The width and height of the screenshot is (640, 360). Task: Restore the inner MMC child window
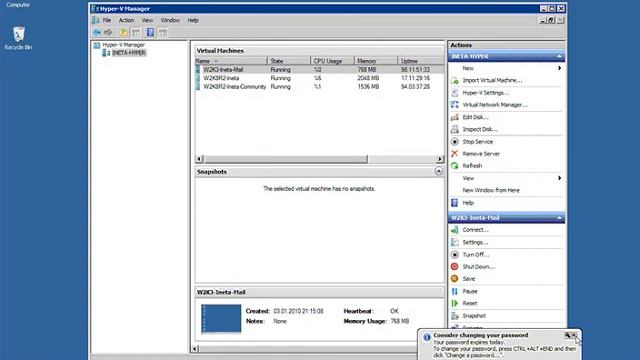click(551, 20)
